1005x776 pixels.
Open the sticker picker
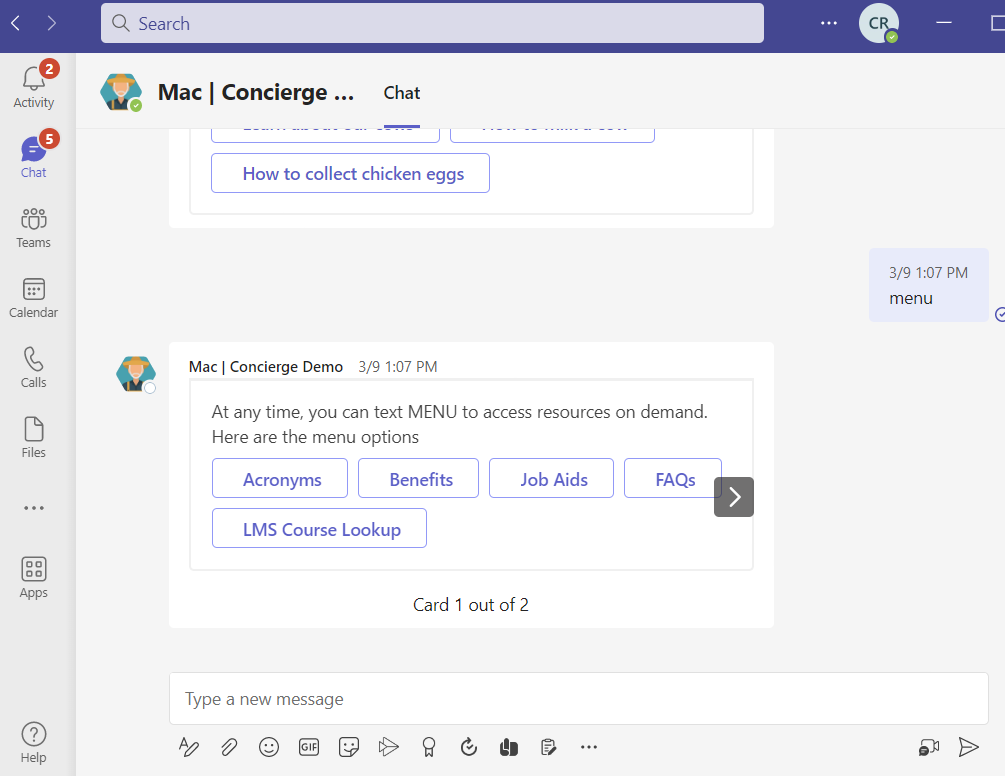pyautogui.click(x=349, y=747)
